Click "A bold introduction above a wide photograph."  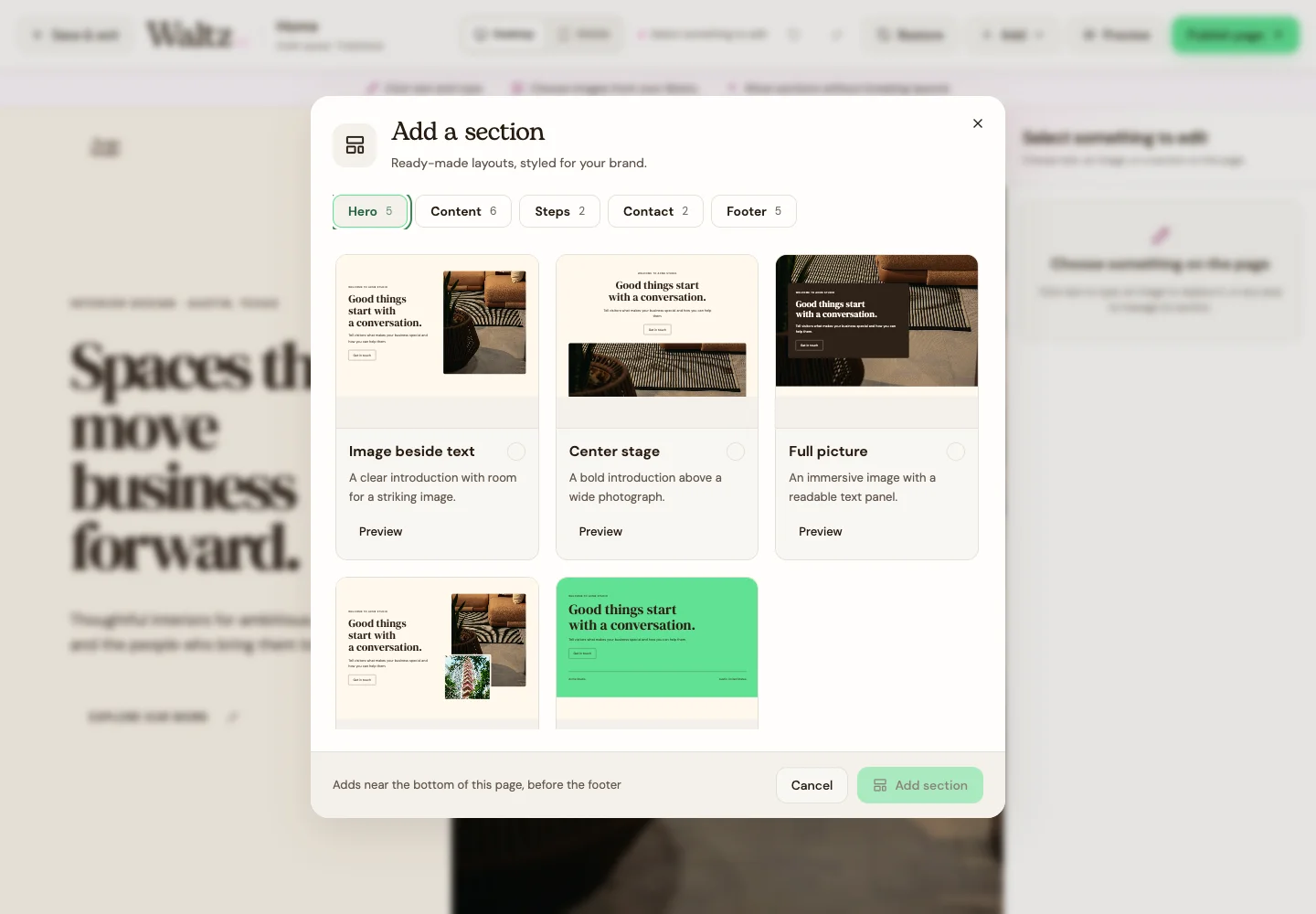(645, 487)
